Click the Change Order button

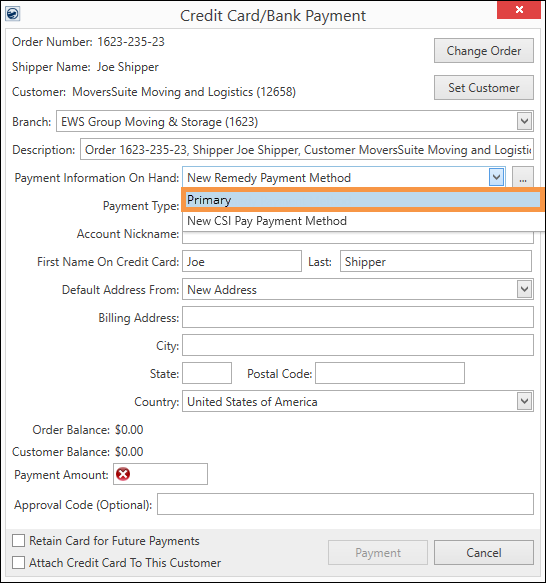484,51
